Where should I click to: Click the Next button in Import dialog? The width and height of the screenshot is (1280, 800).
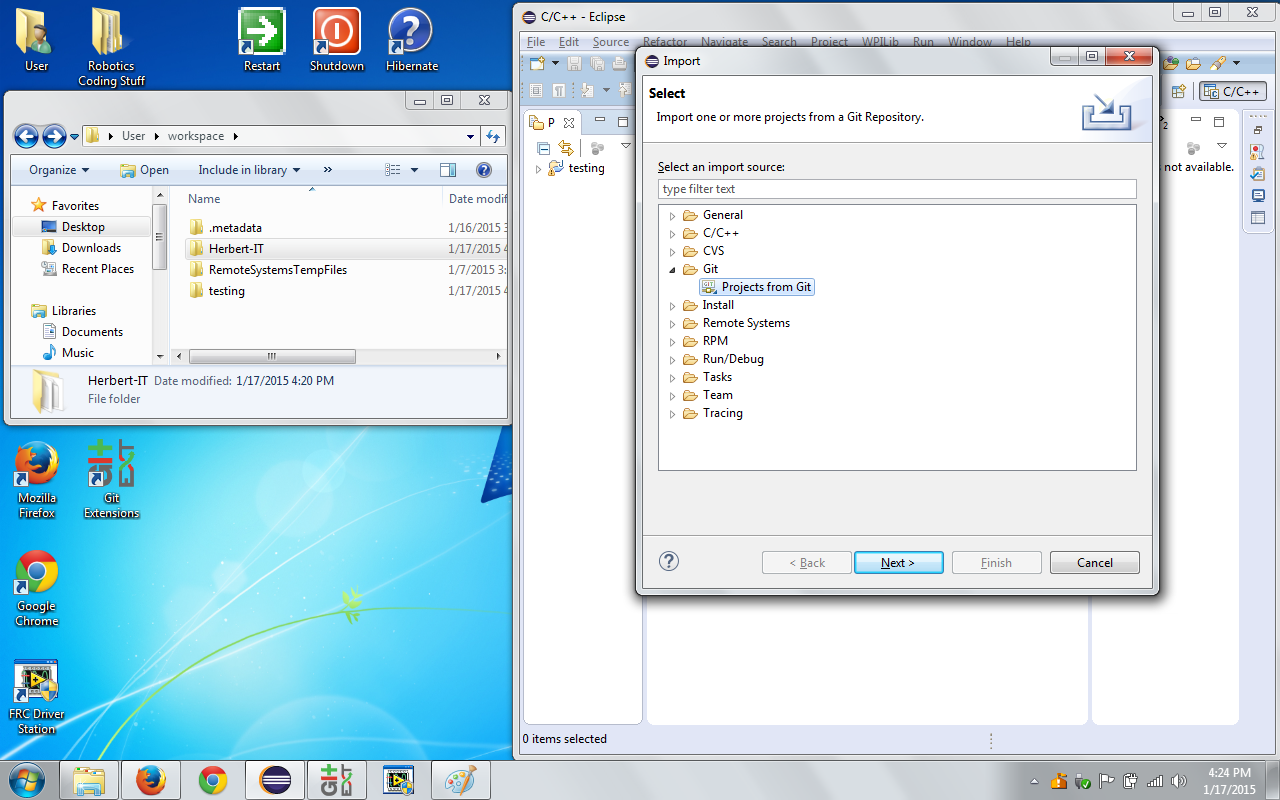click(x=898, y=563)
